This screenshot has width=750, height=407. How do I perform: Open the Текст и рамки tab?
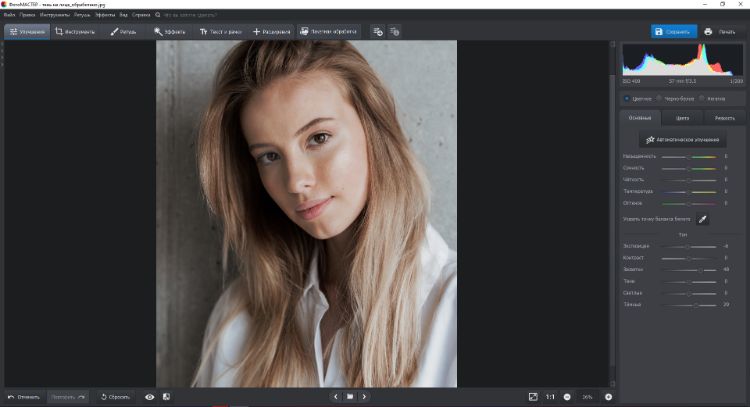click(221, 32)
